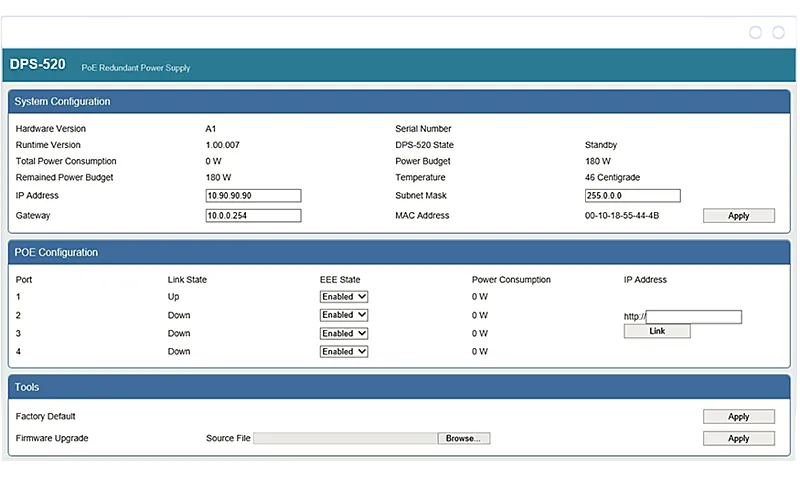Screen dimensions: 800x487
Task: Click the Power Budget value 180 W
Action: click(x=597, y=161)
